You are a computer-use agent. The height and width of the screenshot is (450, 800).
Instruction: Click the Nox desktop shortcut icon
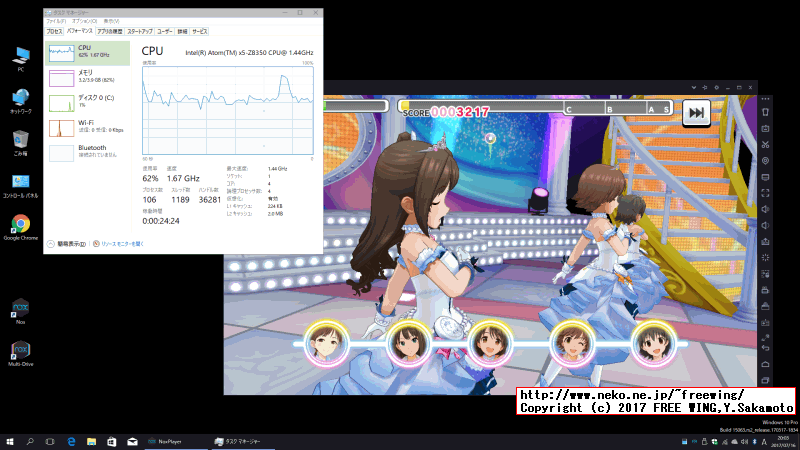21,311
